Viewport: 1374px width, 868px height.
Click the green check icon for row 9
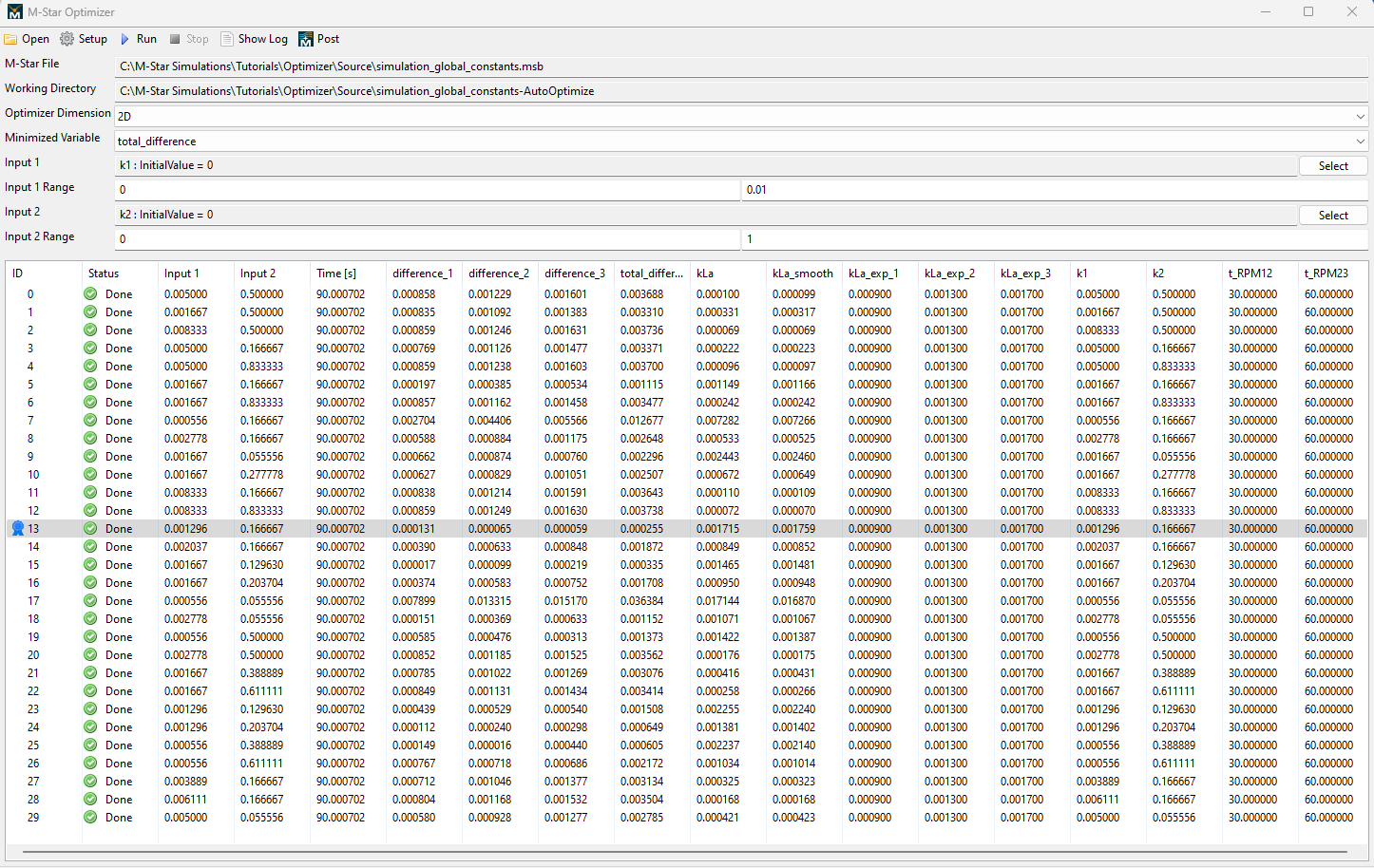(90, 457)
